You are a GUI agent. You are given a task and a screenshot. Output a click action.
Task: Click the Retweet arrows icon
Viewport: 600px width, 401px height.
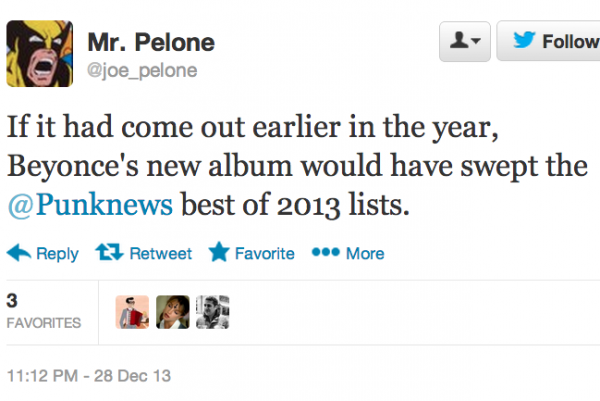tap(108, 253)
